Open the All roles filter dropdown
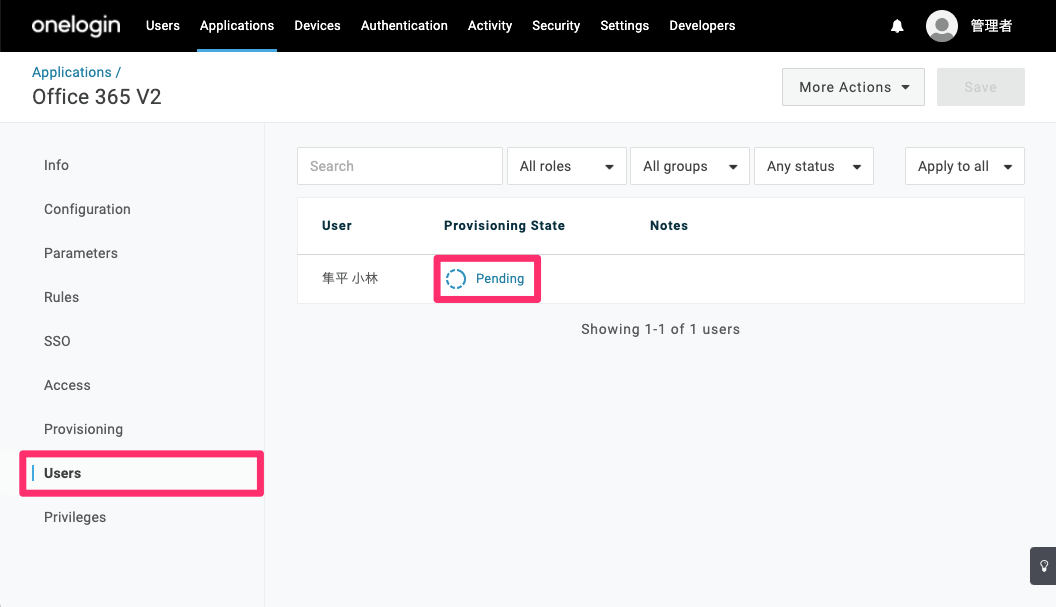Viewport: 1056px width, 607px height. click(566, 166)
